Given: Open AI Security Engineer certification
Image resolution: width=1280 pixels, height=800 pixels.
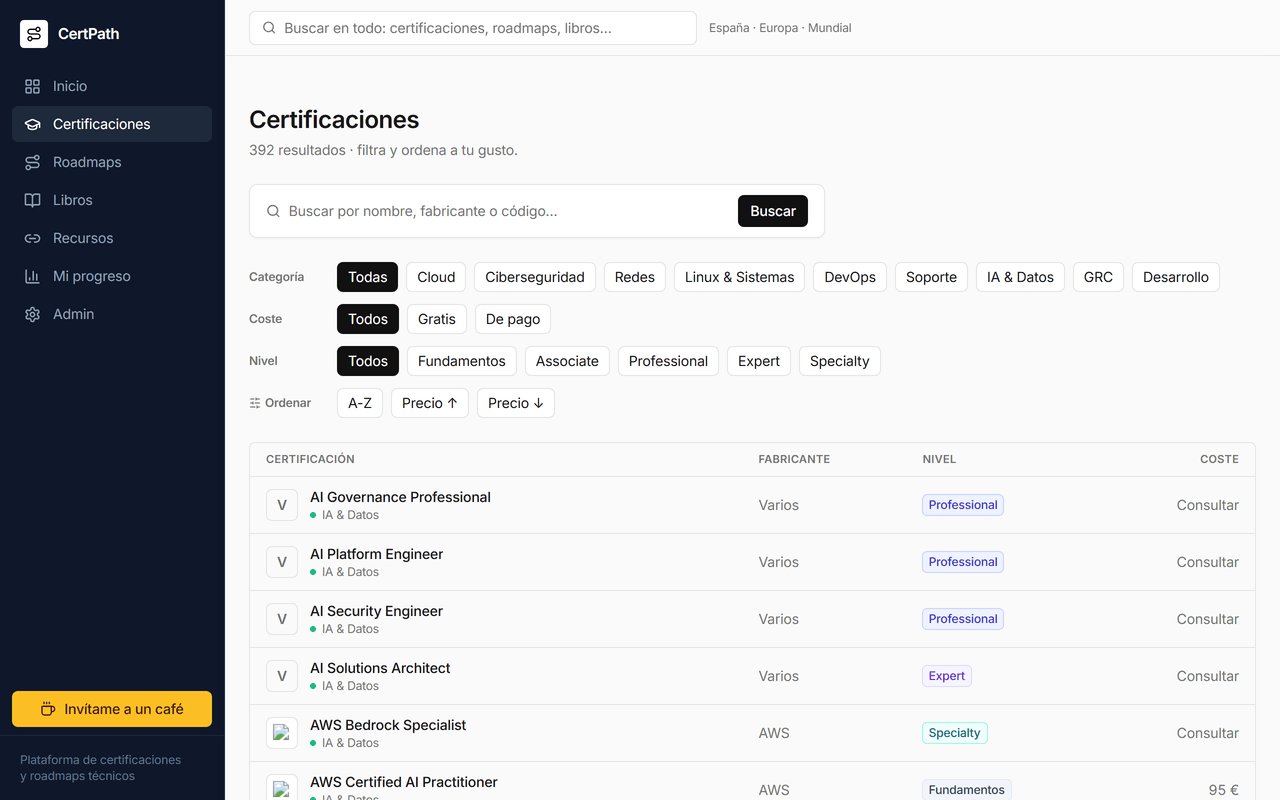Looking at the screenshot, I should coord(376,611).
